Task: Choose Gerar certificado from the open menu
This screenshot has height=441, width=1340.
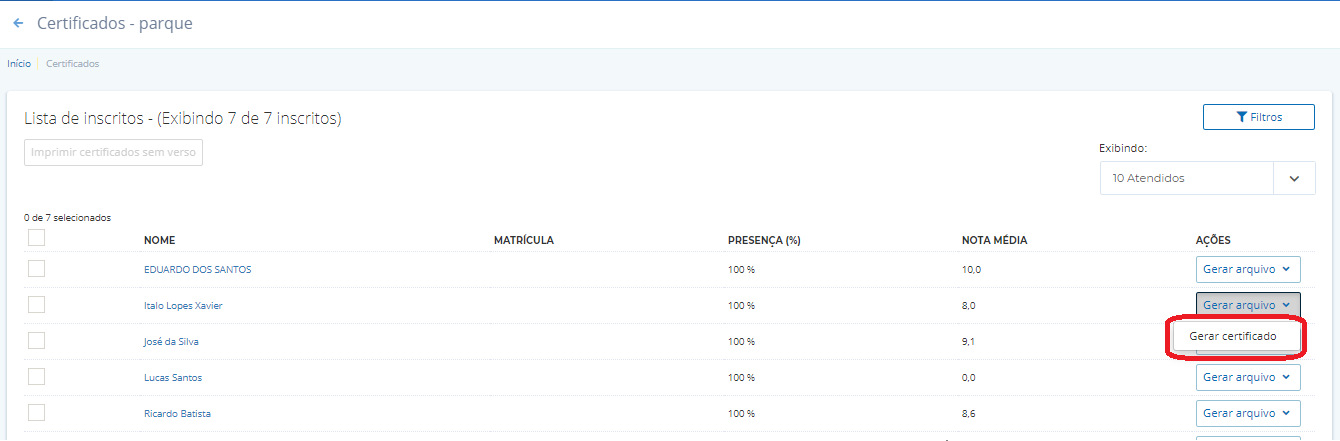Action: (x=1233, y=337)
